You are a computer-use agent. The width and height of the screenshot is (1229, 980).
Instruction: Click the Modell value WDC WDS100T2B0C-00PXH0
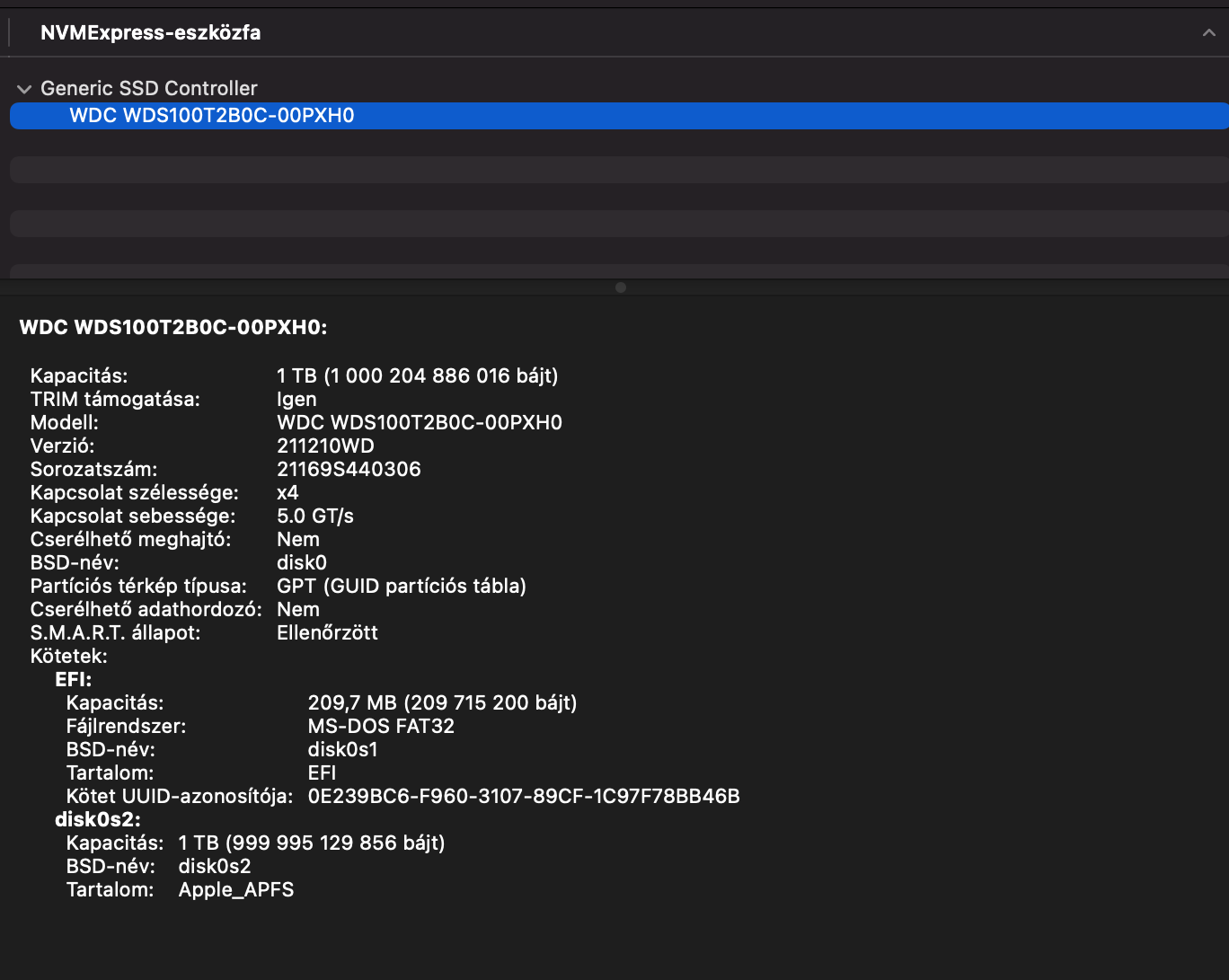pos(420,422)
